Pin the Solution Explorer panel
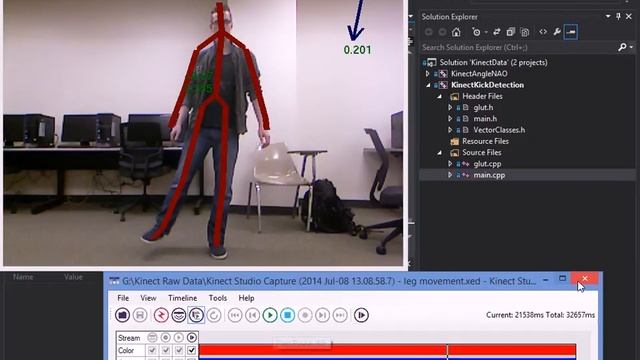Viewport: 640px width, 360px height. click(618, 16)
